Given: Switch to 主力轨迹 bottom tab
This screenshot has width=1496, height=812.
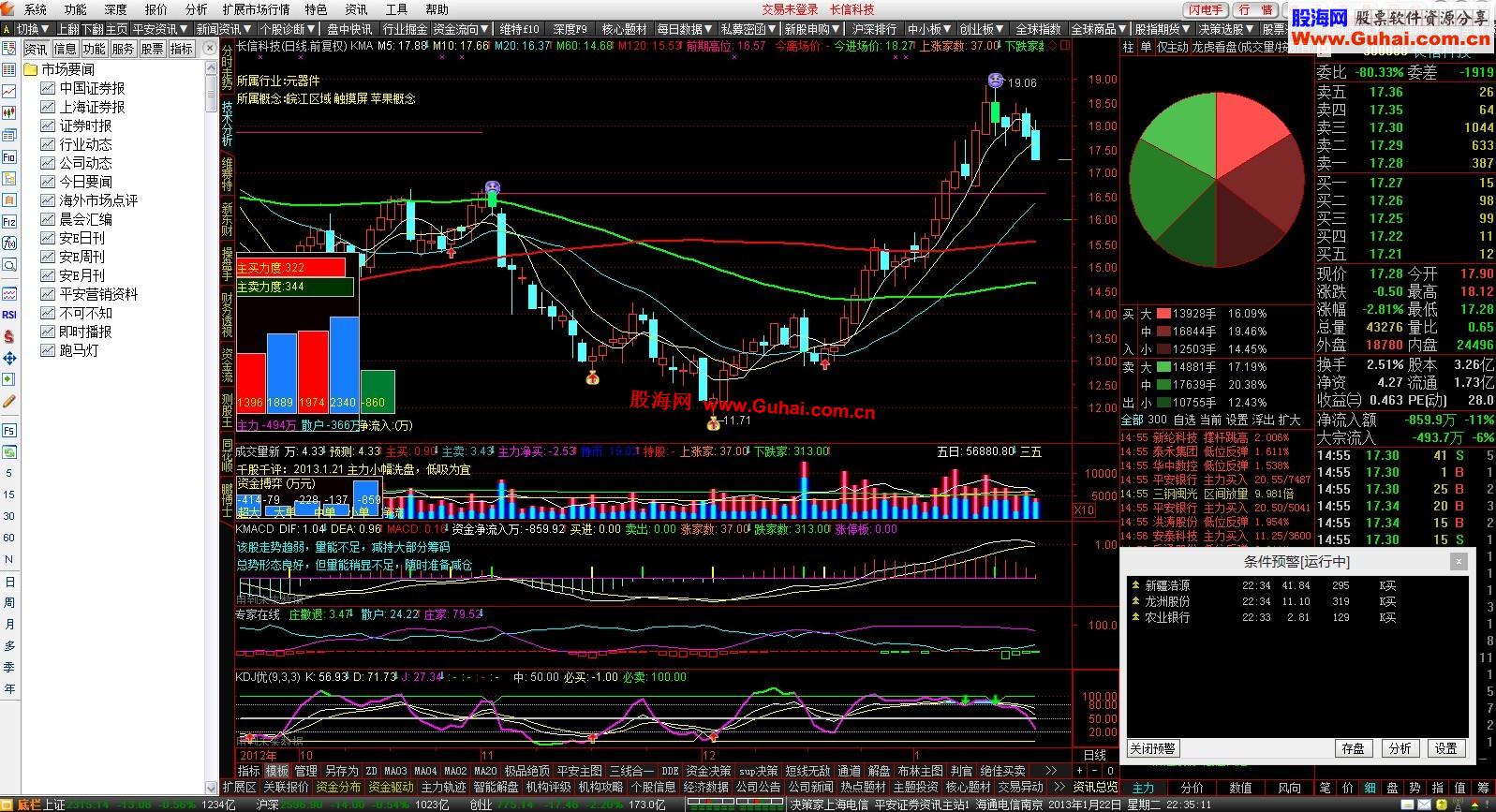Looking at the screenshot, I should point(443,787).
